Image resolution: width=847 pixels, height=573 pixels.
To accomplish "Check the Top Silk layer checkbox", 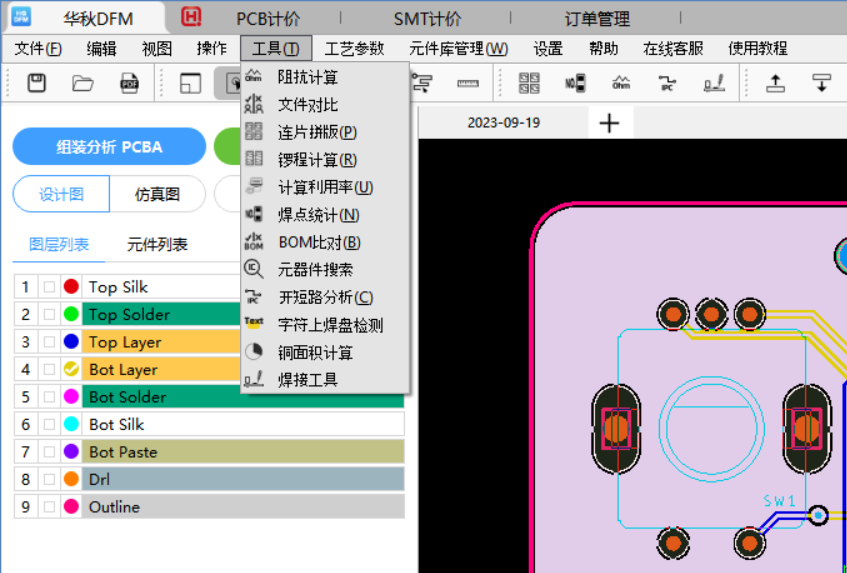I will tap(49, 287).
